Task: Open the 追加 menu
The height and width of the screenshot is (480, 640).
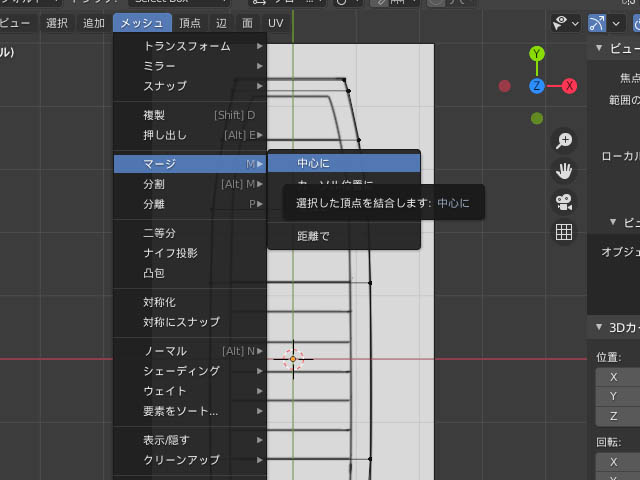Action: (x=94, y=23)
